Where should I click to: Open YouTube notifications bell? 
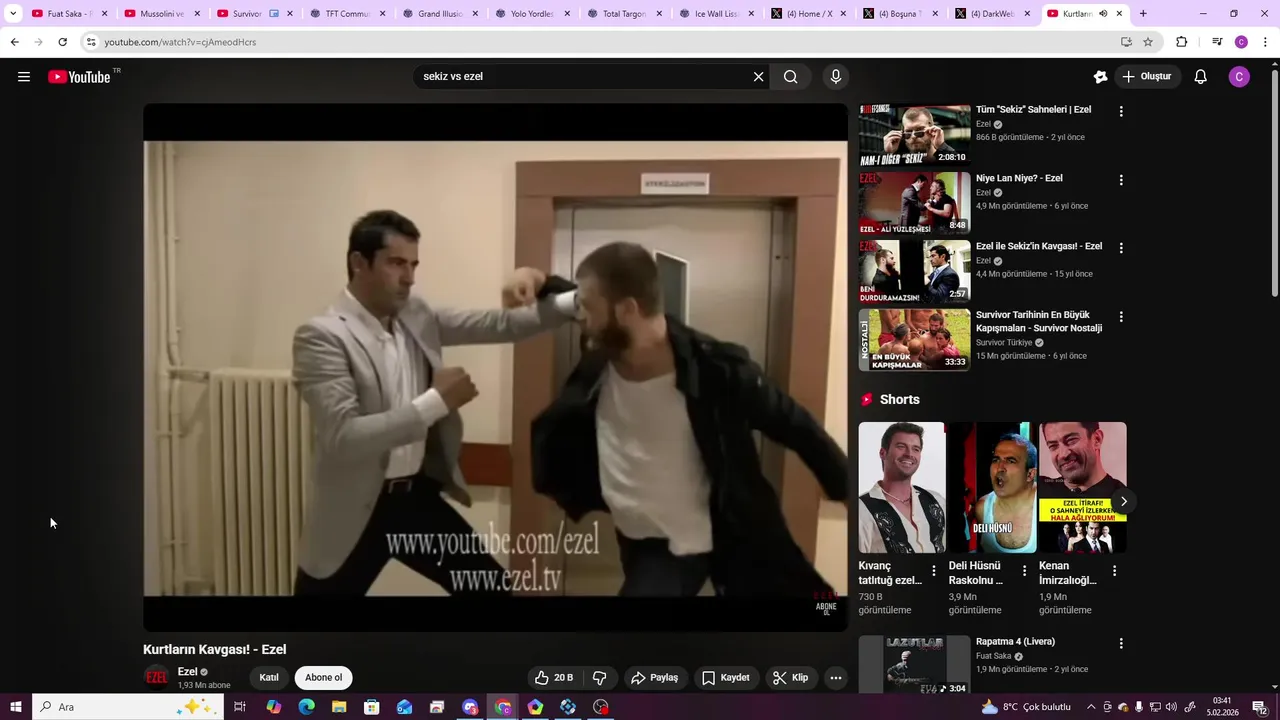point(1200,77)
